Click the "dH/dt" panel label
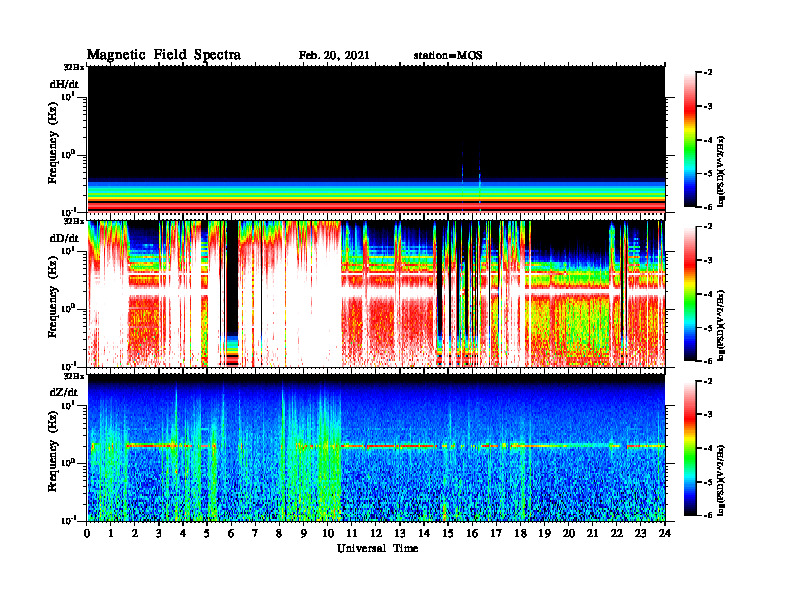792x612 pixels. (x=64, y=84)
